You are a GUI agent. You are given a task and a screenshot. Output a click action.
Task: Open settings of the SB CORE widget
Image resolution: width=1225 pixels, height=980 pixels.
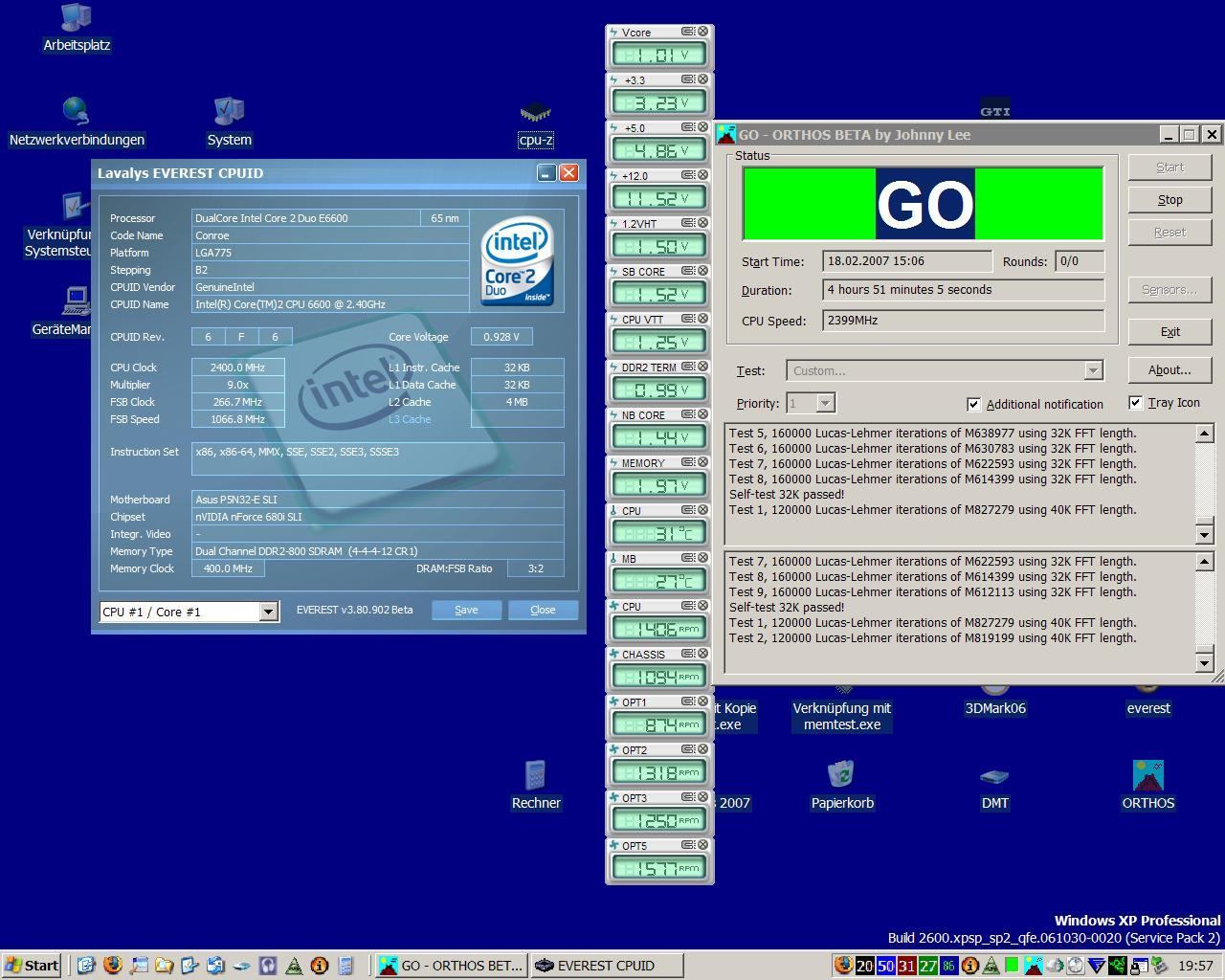(x=689, y=271)
